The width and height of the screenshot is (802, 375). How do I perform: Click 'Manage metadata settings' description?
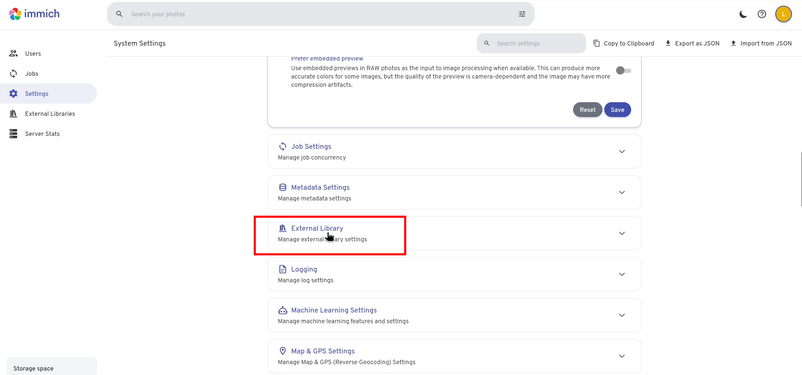pos(314,198)
